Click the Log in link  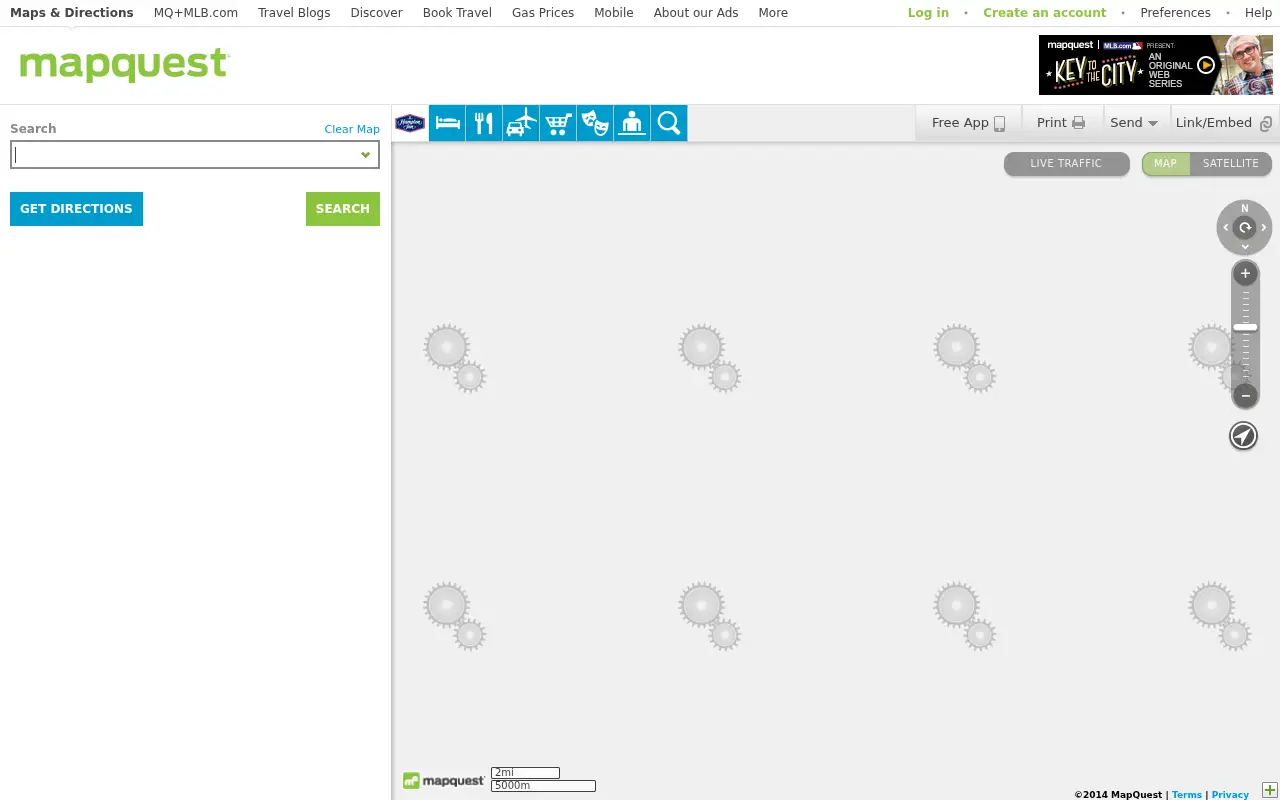(x=928, y=13)
